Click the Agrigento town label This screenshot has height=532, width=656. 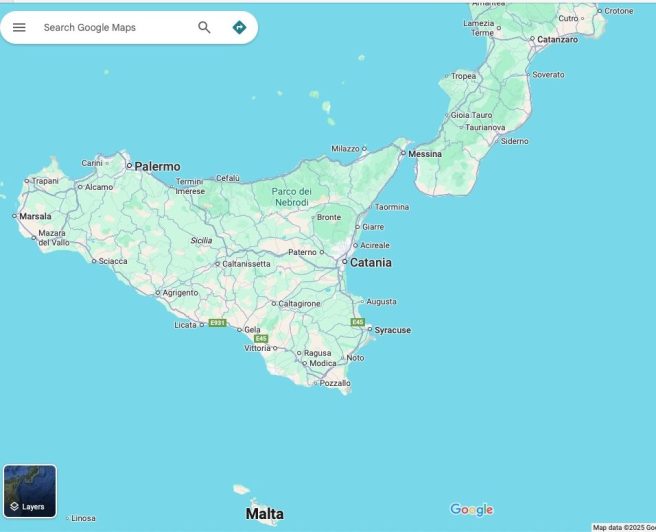pos(180,293)
